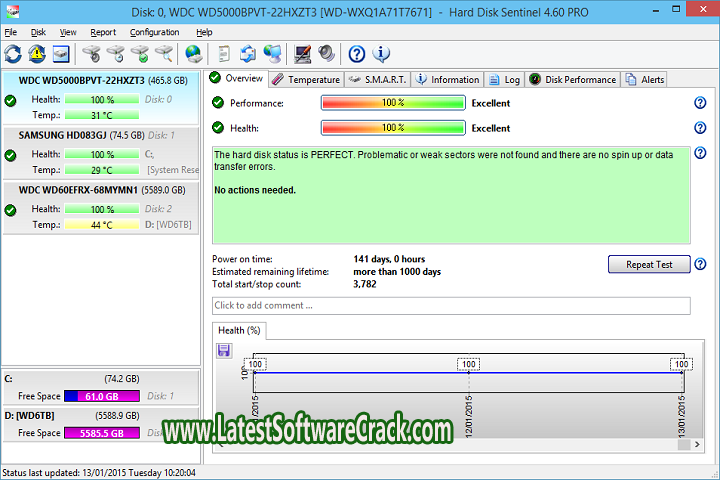Click the disk with clock test icon
The height and width of the screenshot is (480, 720).
[116, 54]
